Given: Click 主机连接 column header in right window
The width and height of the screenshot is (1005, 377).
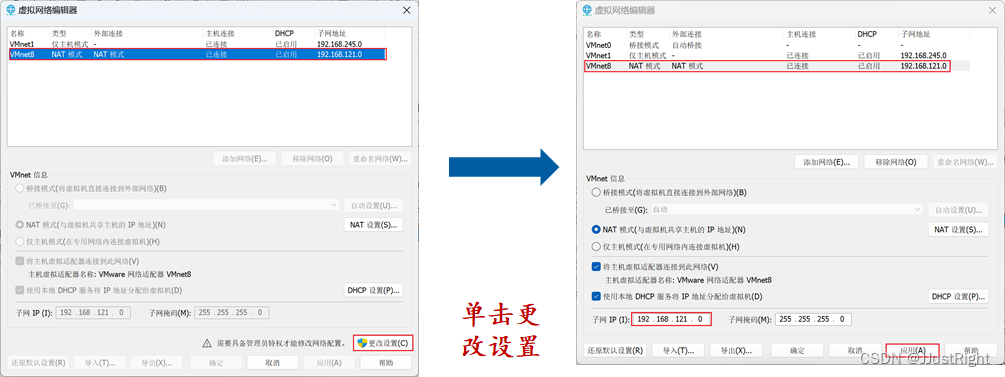Looking at the screenshot, I should click(802, 34).
